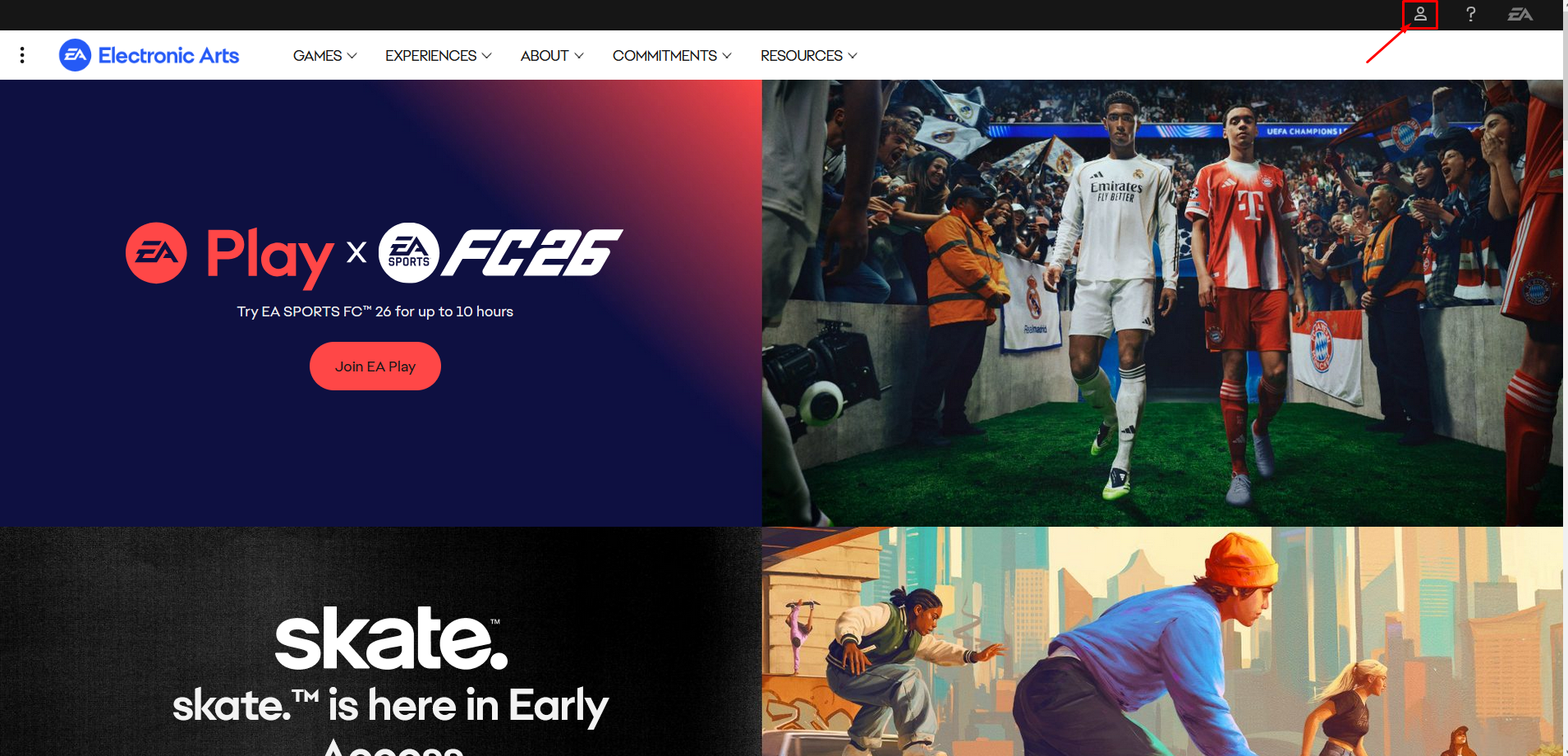The height and width of the screenshot is (756, 1568).
Task: Expand the Experiences dropdown chevron
Action: coord(487,56)
